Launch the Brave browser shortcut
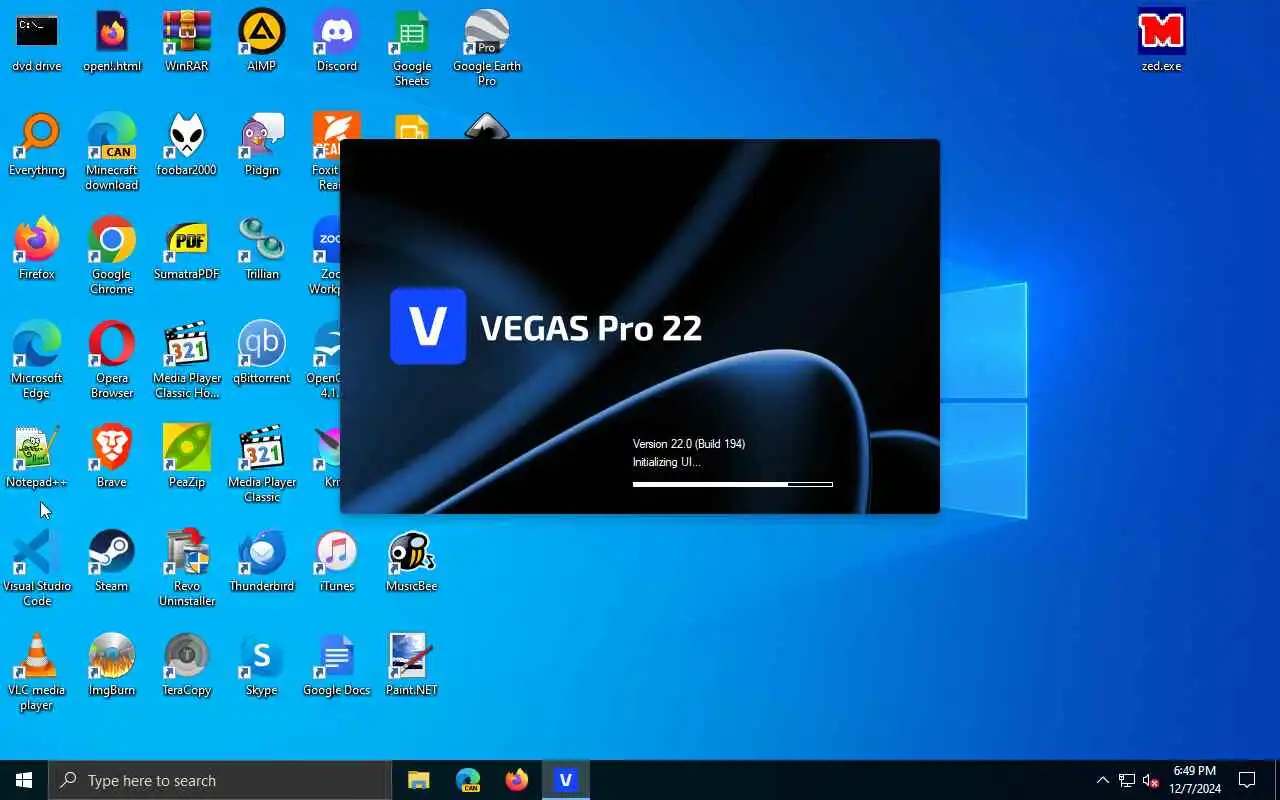Screen dimensions: 1280x800 pyautogui.click(x=112, y=457)
